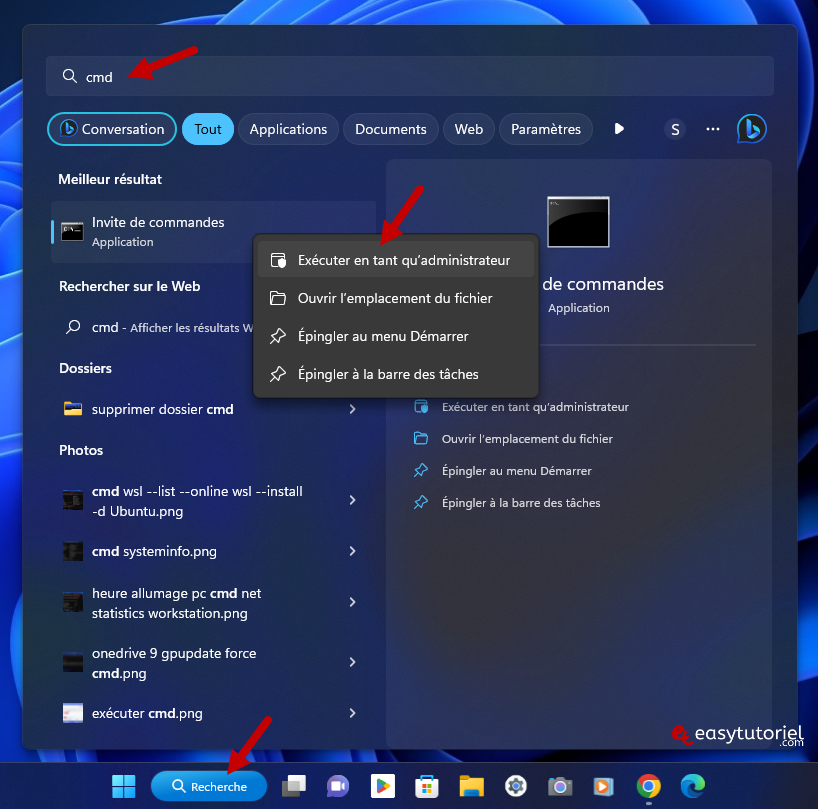Choose Ouvrir l'emplacement du fichier in context menu
This screenshot has width=818, height=809.
click(396, 298)
